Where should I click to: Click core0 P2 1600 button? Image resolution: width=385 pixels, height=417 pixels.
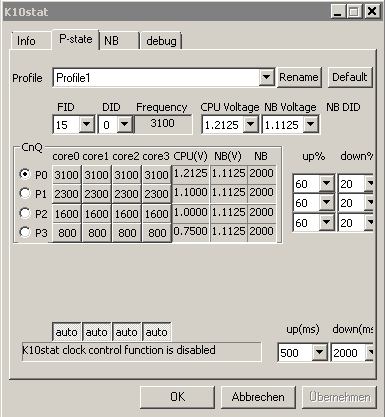coord(67,214)
